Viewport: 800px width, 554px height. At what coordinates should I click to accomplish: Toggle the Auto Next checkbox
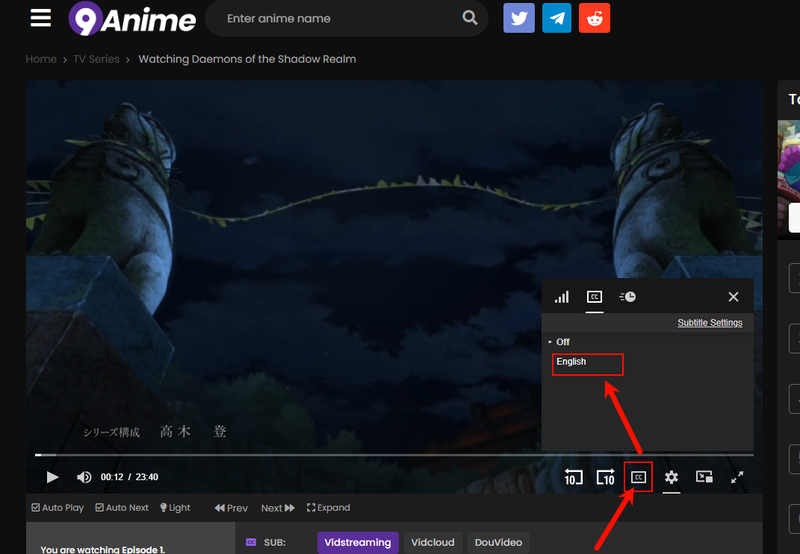click(122, 508)
